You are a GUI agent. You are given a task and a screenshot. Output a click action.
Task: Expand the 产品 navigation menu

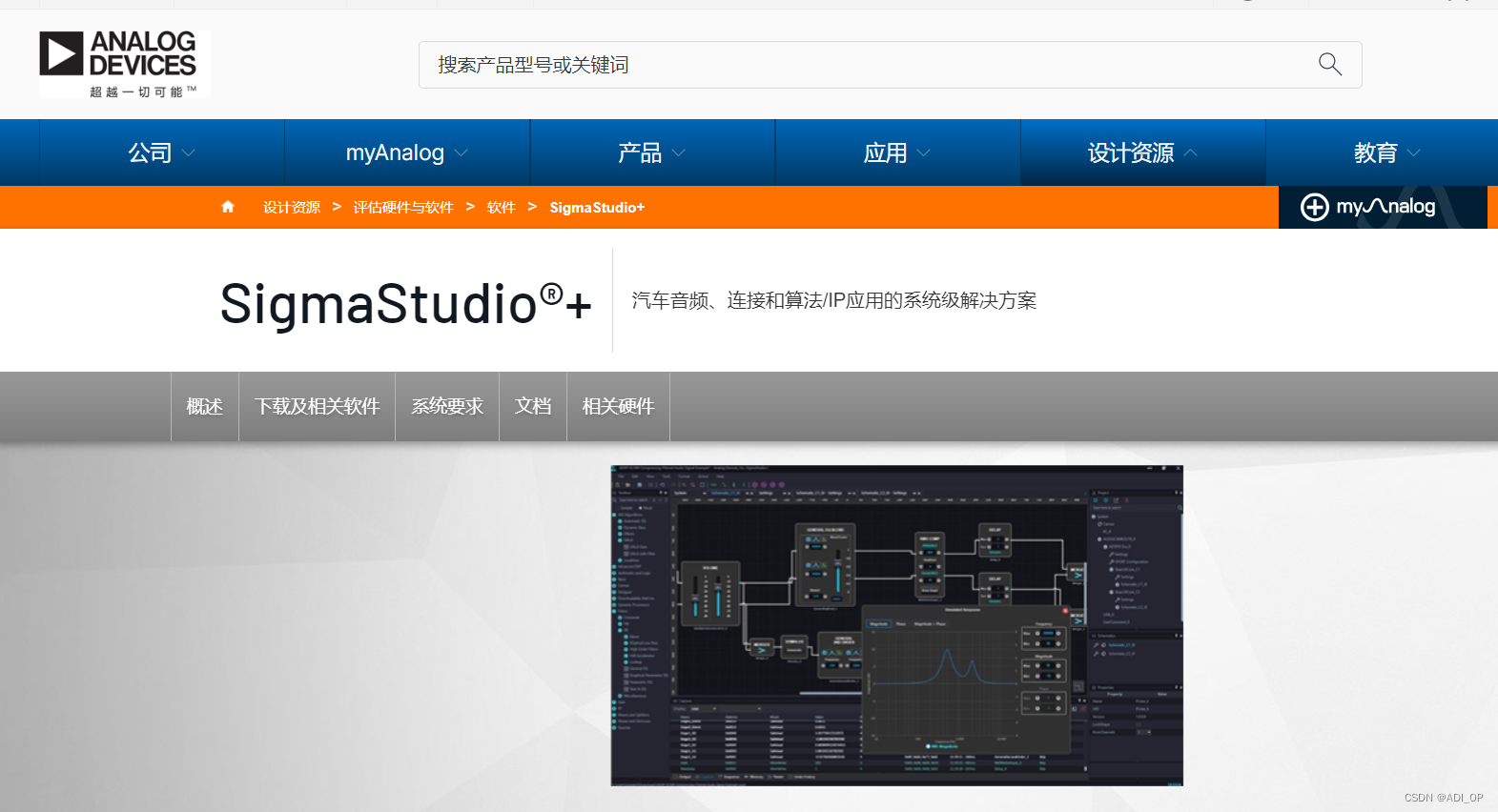point(652,152)
